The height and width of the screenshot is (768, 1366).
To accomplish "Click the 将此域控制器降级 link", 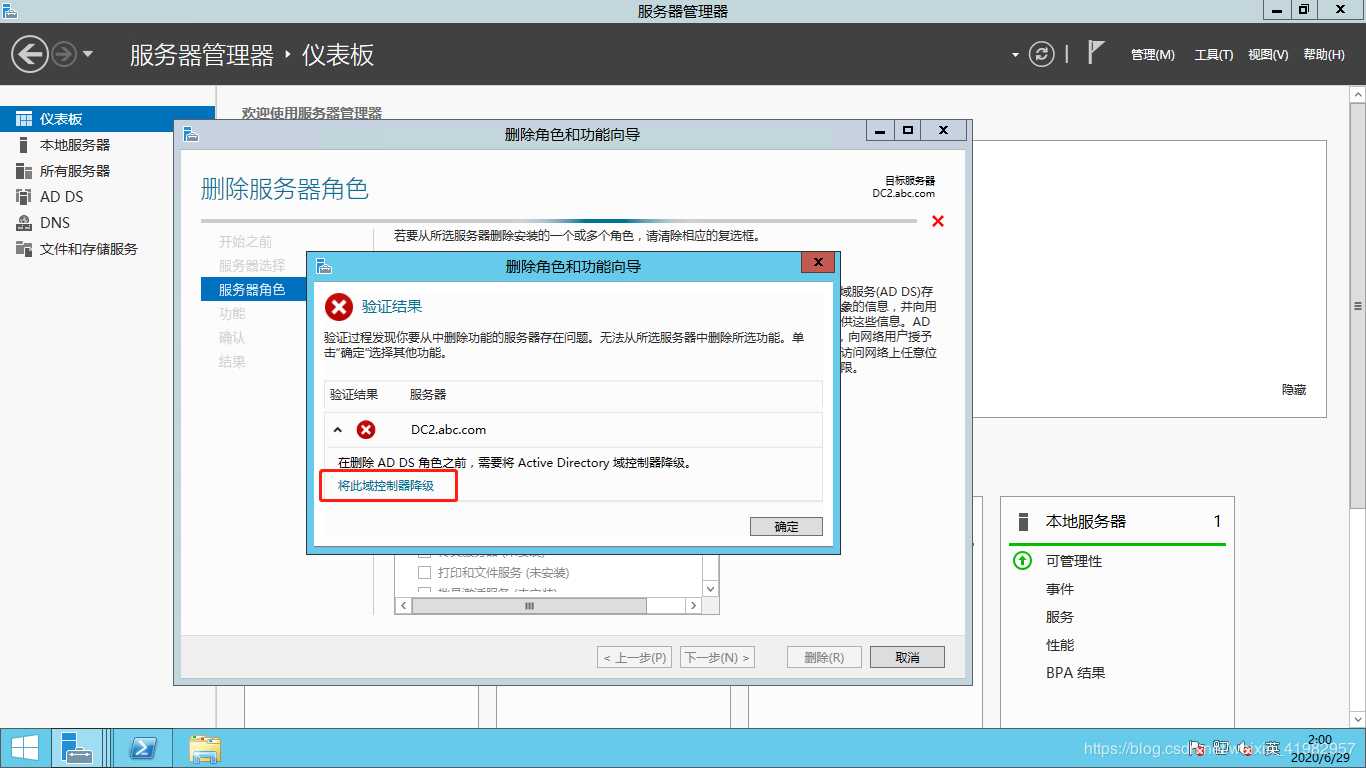I will (386, 485).
